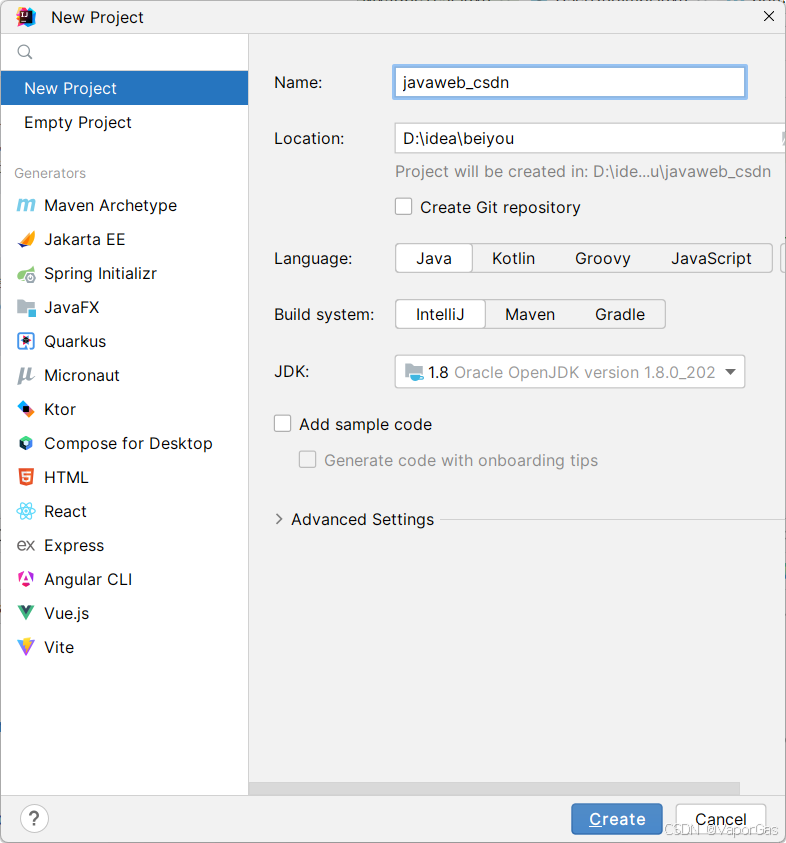Select the Angular CLI label
This screenshot has width=786, height=843.
point(88,579)
